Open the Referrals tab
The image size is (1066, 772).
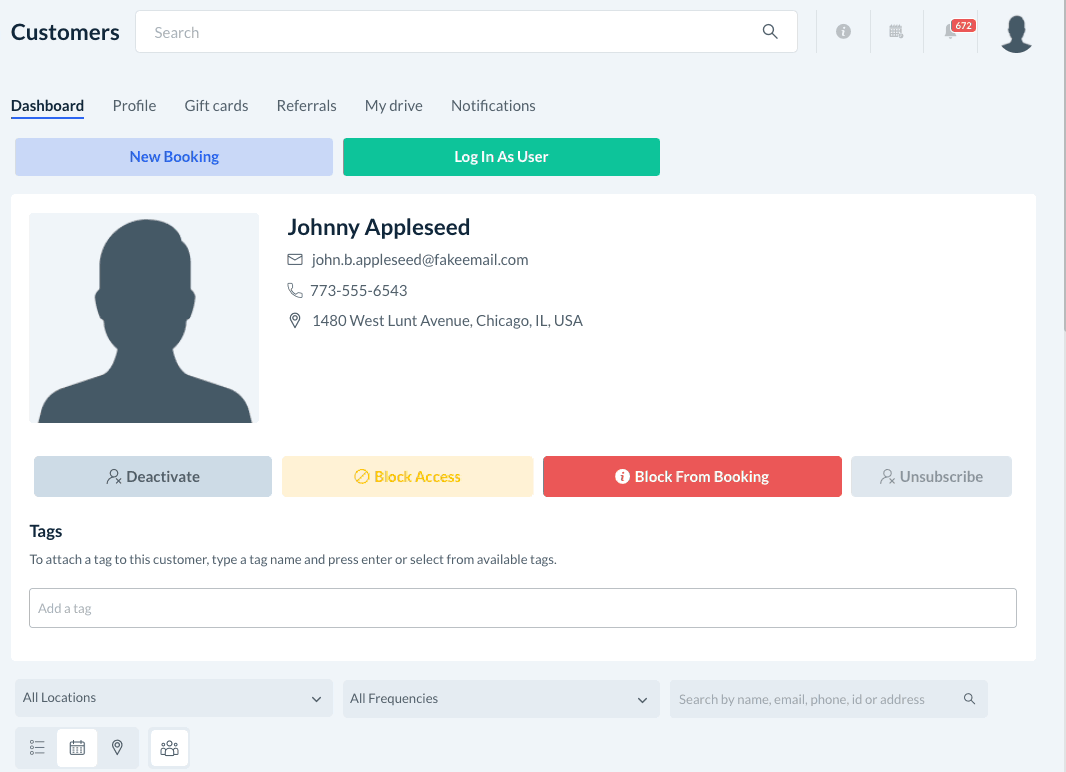click(307, 106)
